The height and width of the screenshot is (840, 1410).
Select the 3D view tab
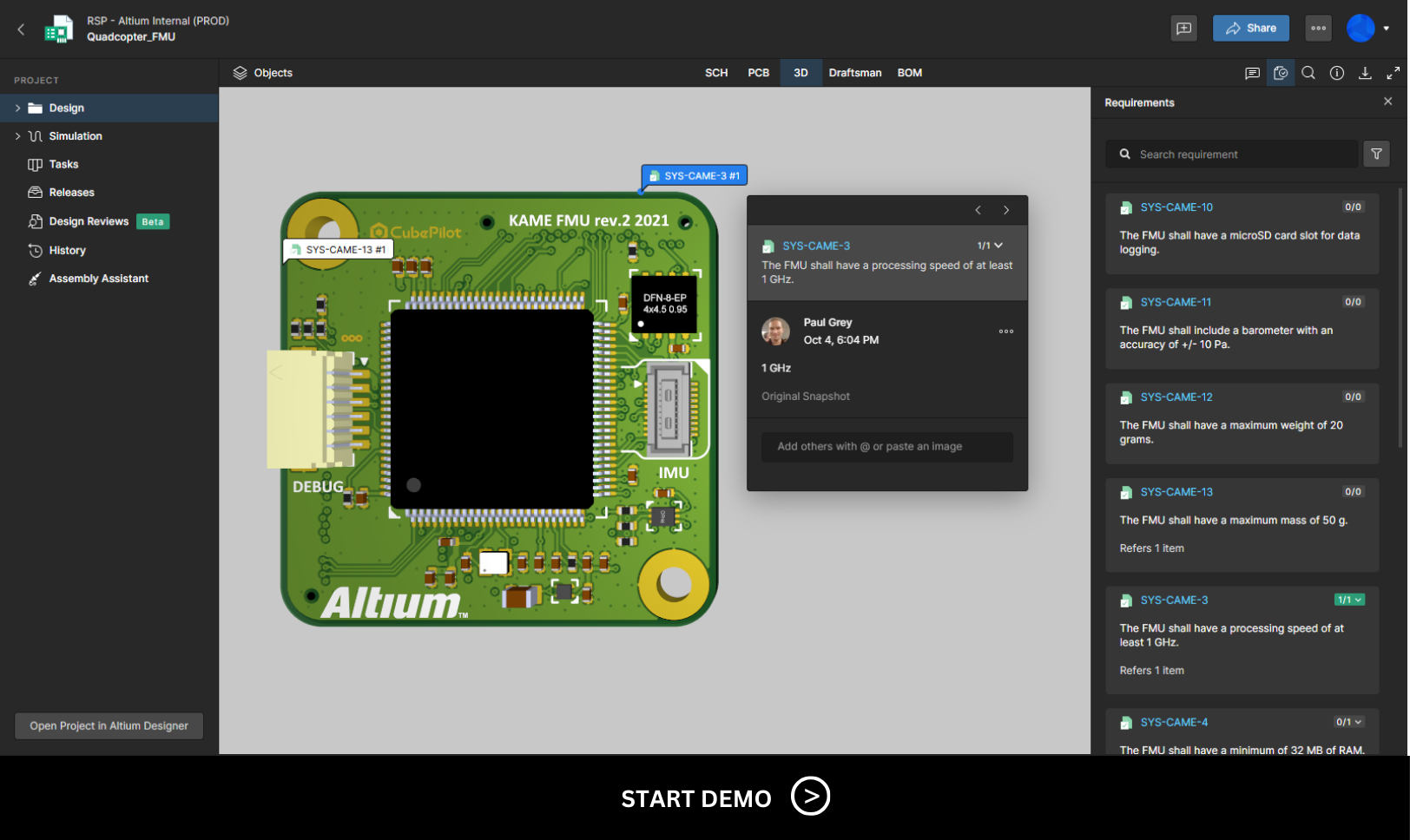coord(801,73)
